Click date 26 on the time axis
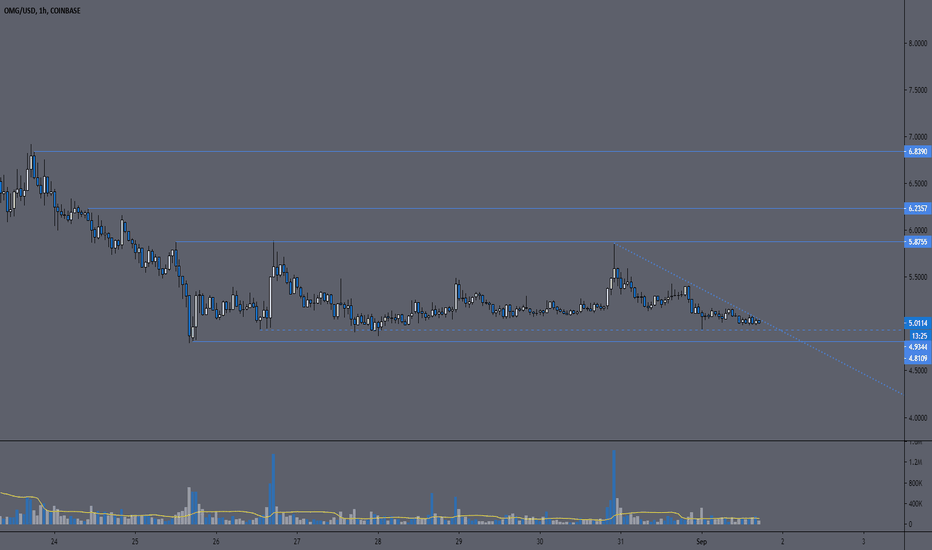The image size is (932, 550). coord(216,542)
